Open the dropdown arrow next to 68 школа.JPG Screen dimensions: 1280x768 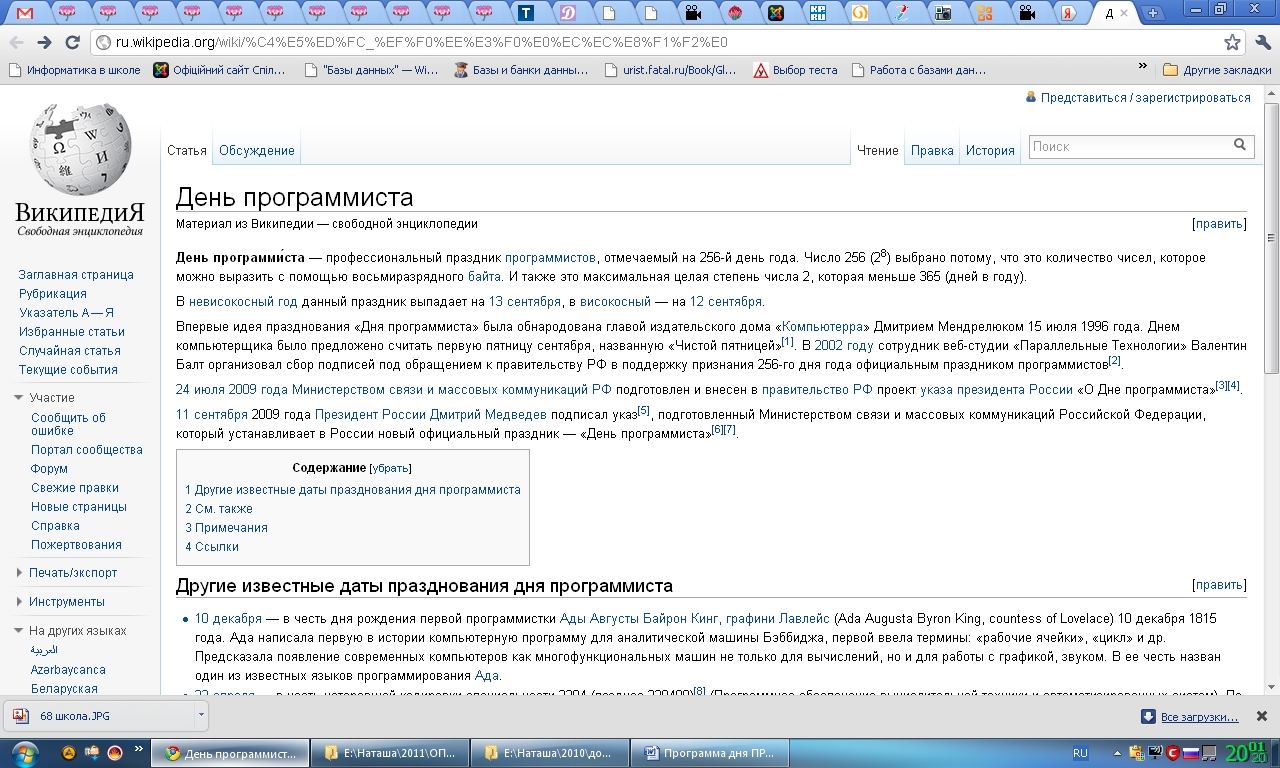201,716
